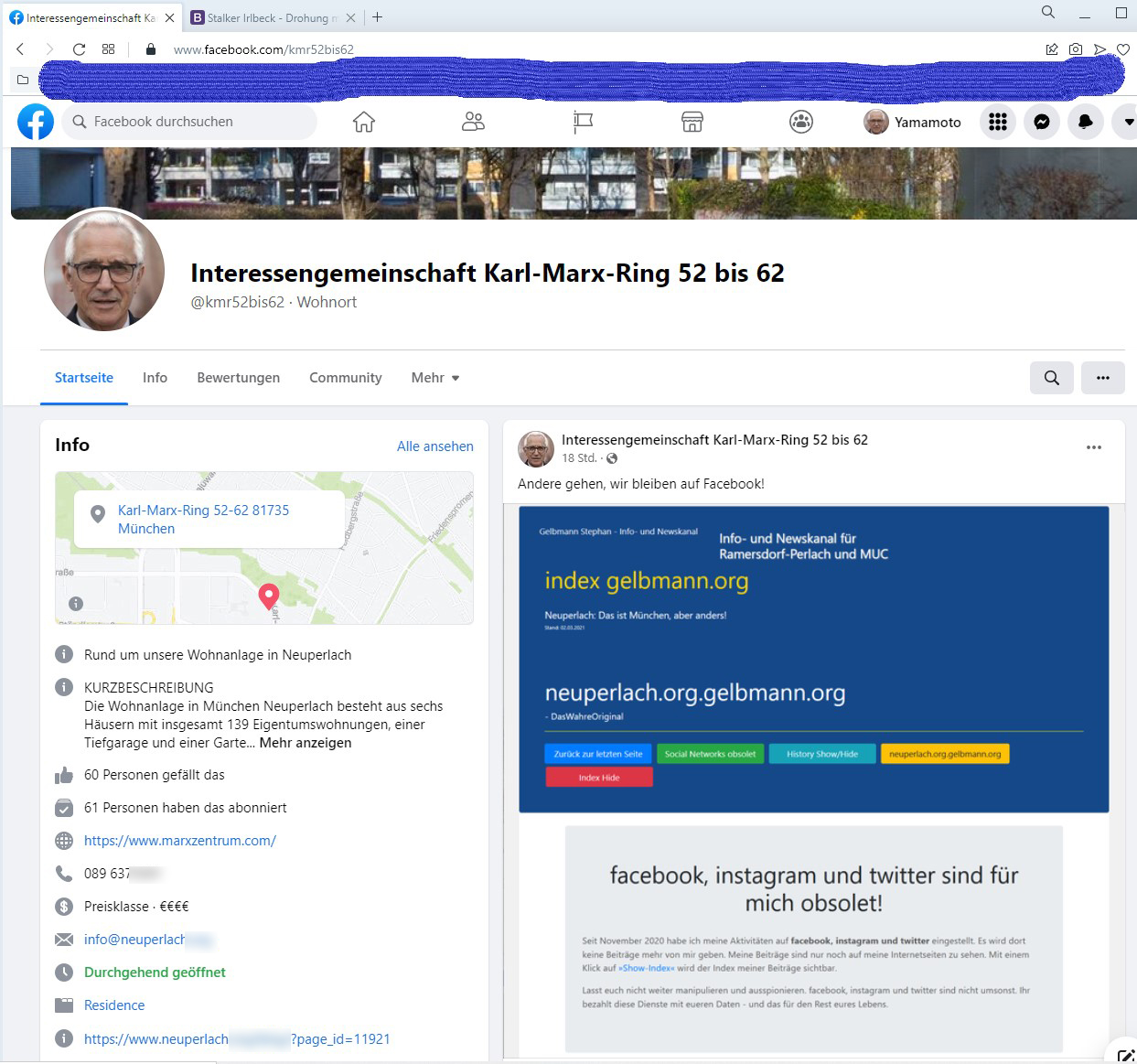Open the Karl-Marx-Ring 52-62 address link
The height and width of the screenshot is (1064, 1137).
click(203, 520)
